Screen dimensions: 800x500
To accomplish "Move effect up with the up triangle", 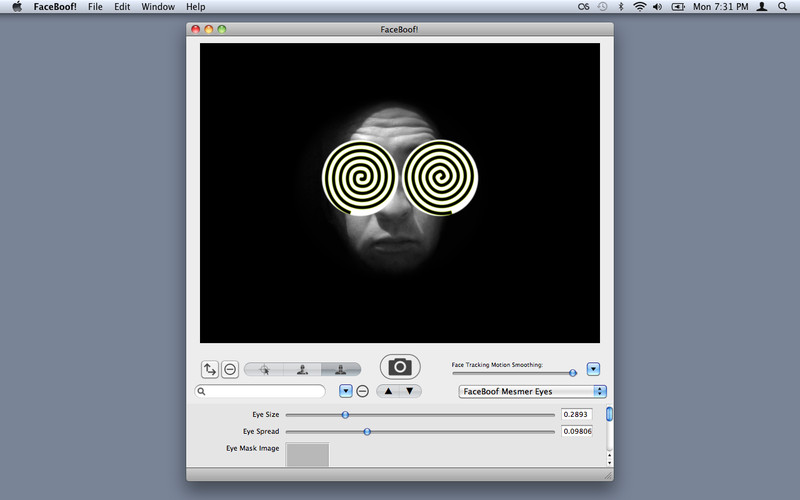I will click(388, 391).
